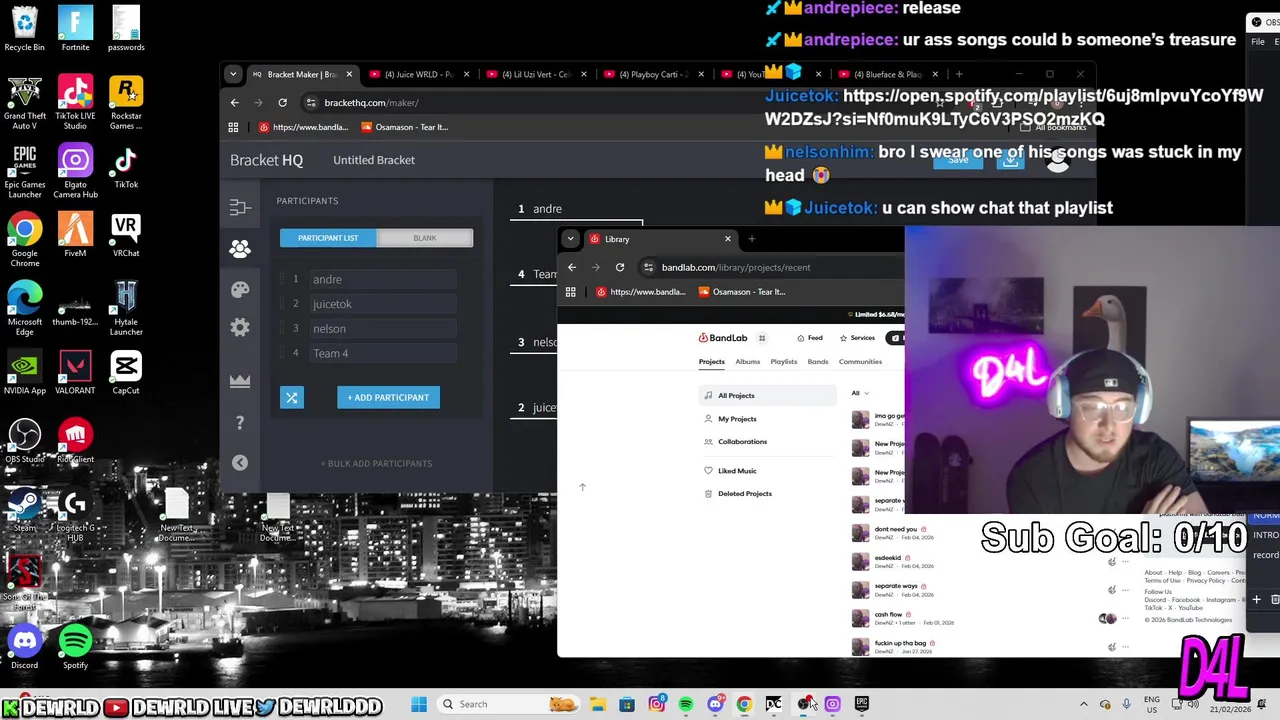Click the scroll-to-top arrow on BandLab page
This screenshot has width=1280, height=720.
click(x=583, y=487)
